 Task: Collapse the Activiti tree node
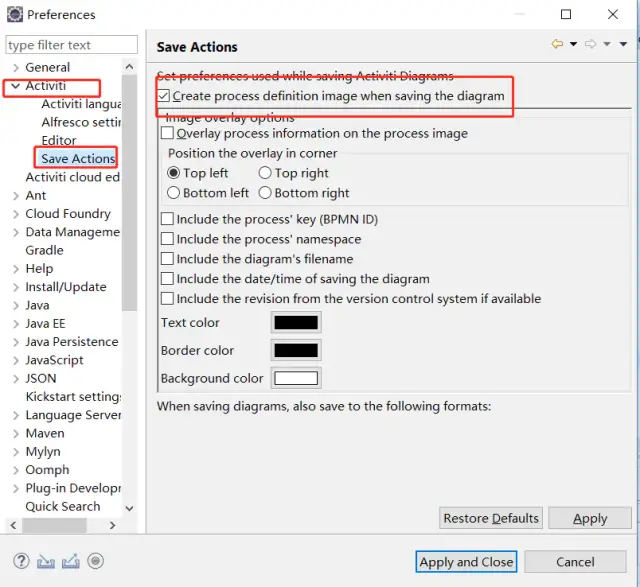coord(16,86)
